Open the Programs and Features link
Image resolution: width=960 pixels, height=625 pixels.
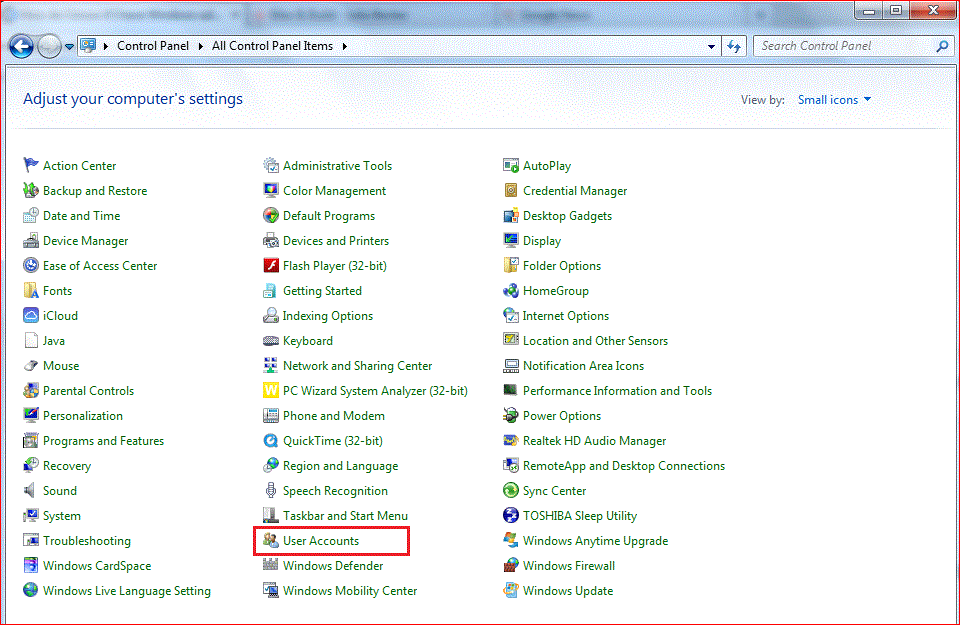(x=103, y=441)
